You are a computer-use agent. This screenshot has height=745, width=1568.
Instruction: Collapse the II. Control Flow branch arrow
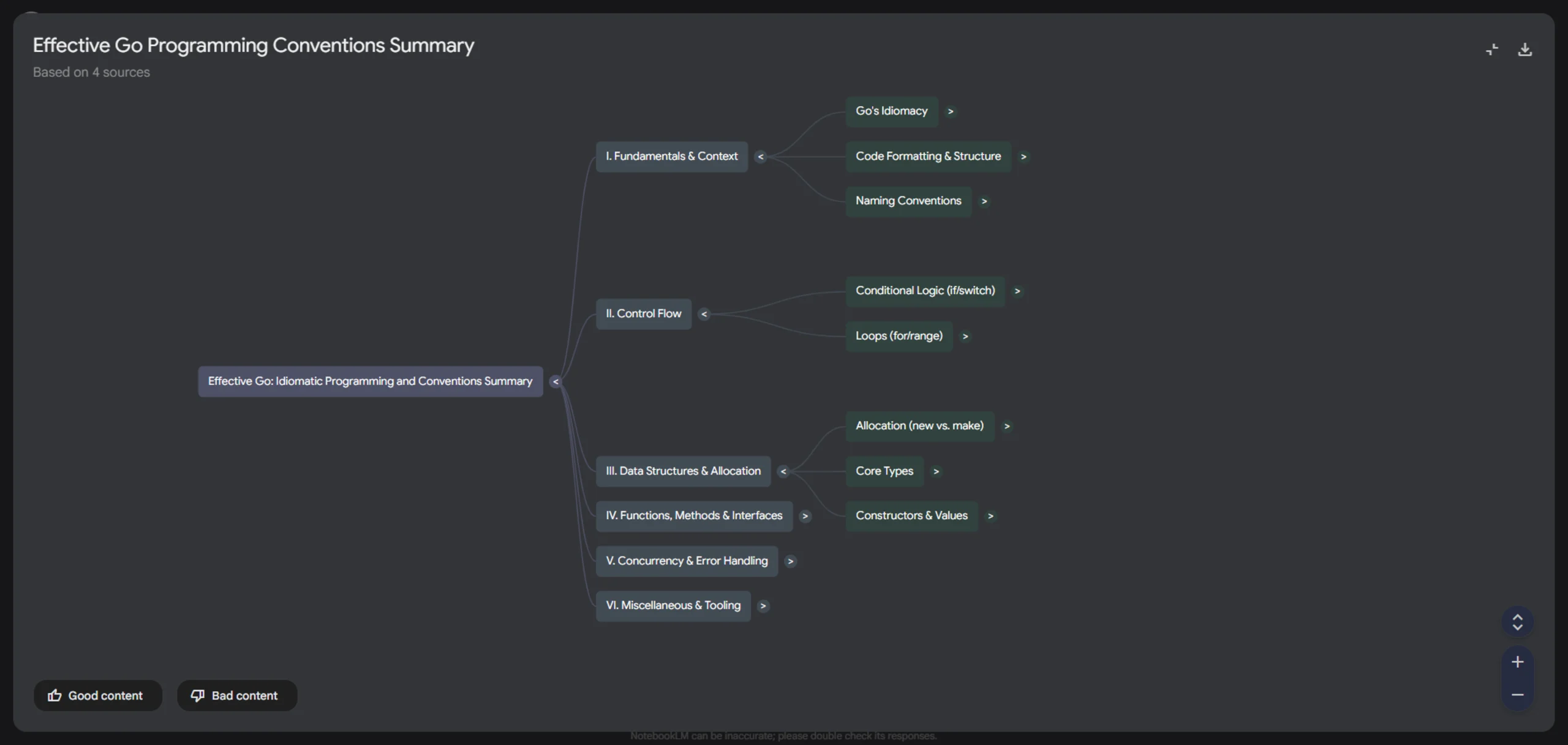click(x=704, y=314)
